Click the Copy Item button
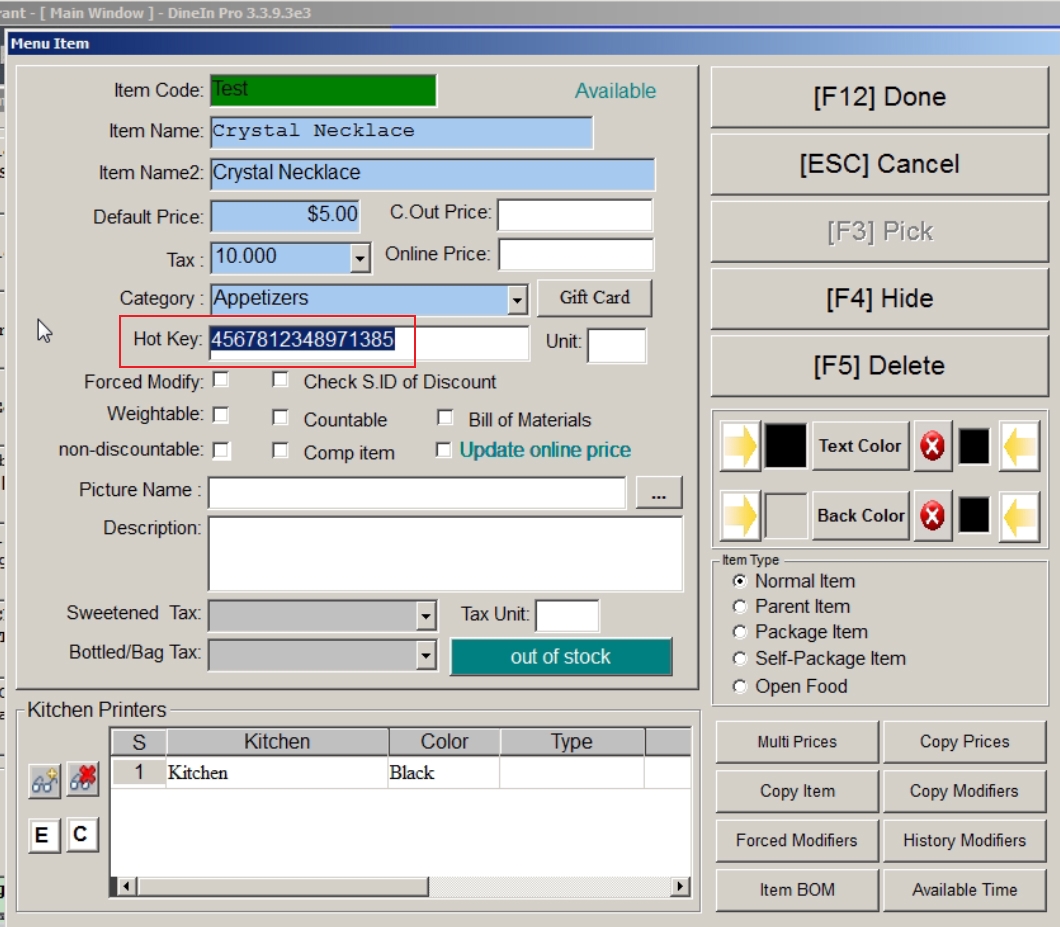Image resolution: width=1060 pixels, height=927 pixels. point(797,791)
